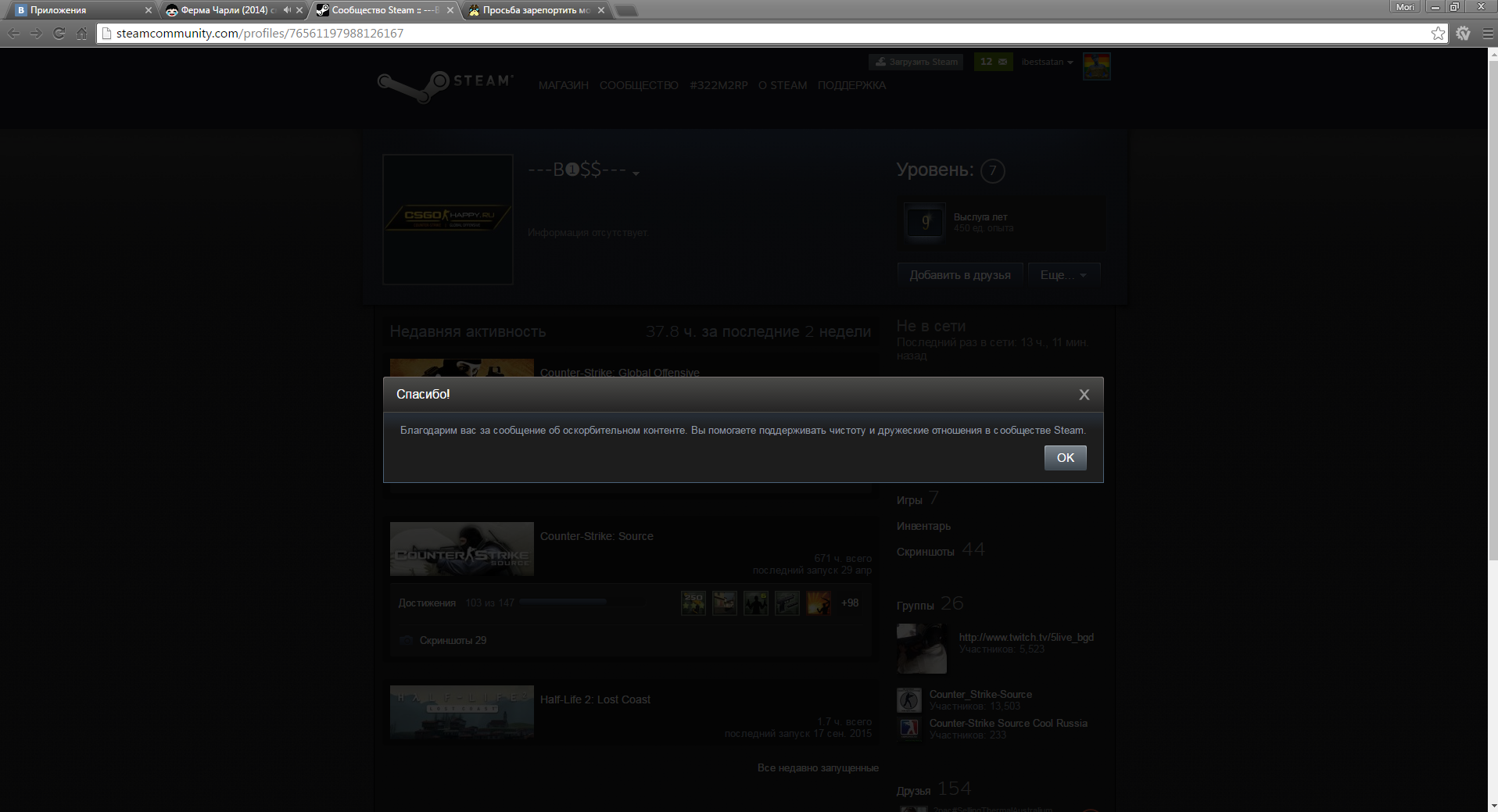Open the СООБЩЕСТВО menu

(x=639, y=85)
